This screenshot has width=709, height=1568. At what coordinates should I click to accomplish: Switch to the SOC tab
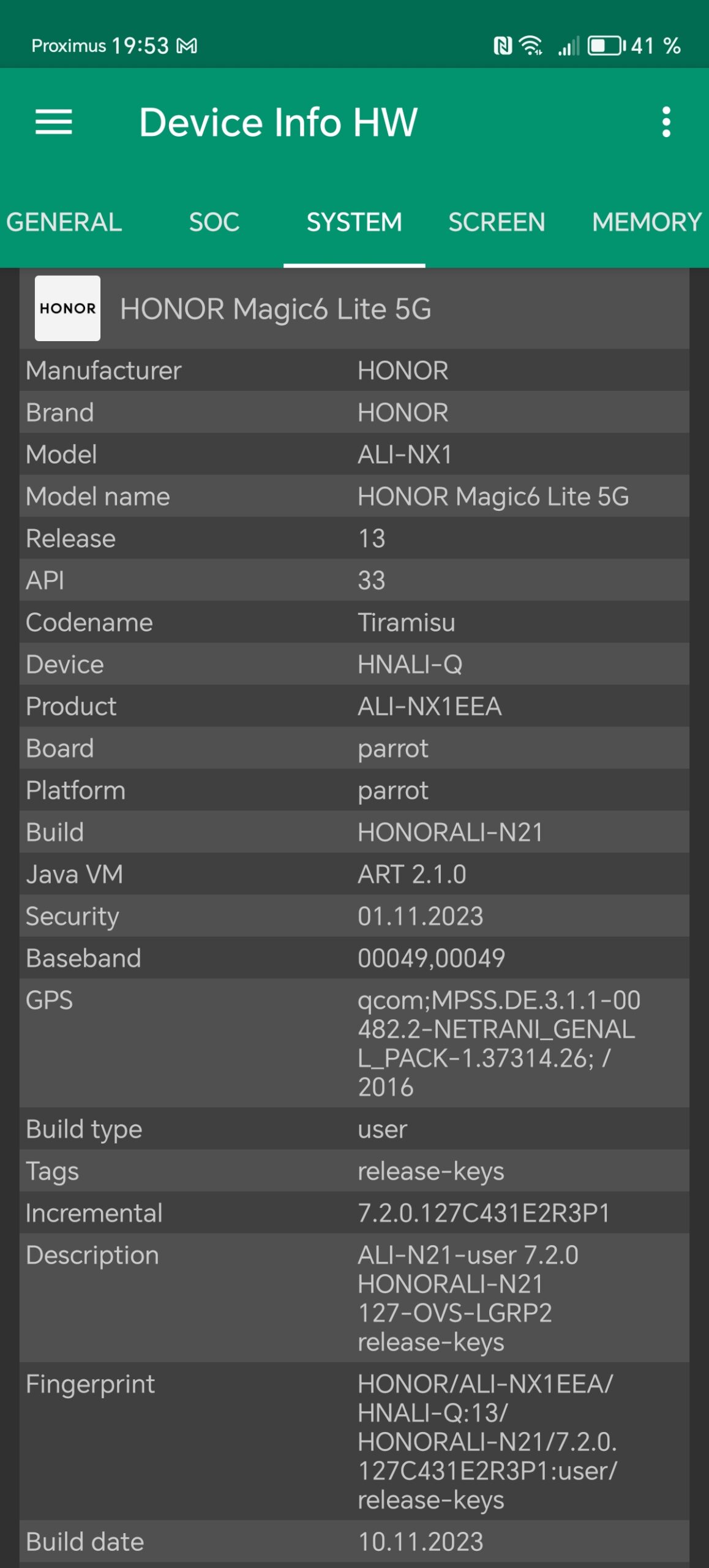point(214,222)
